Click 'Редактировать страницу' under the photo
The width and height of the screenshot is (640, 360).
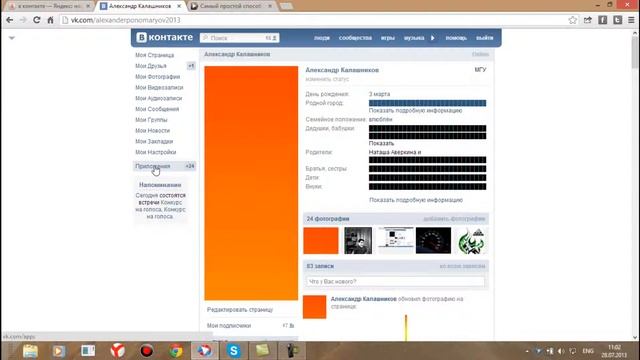tap(240, 310)
